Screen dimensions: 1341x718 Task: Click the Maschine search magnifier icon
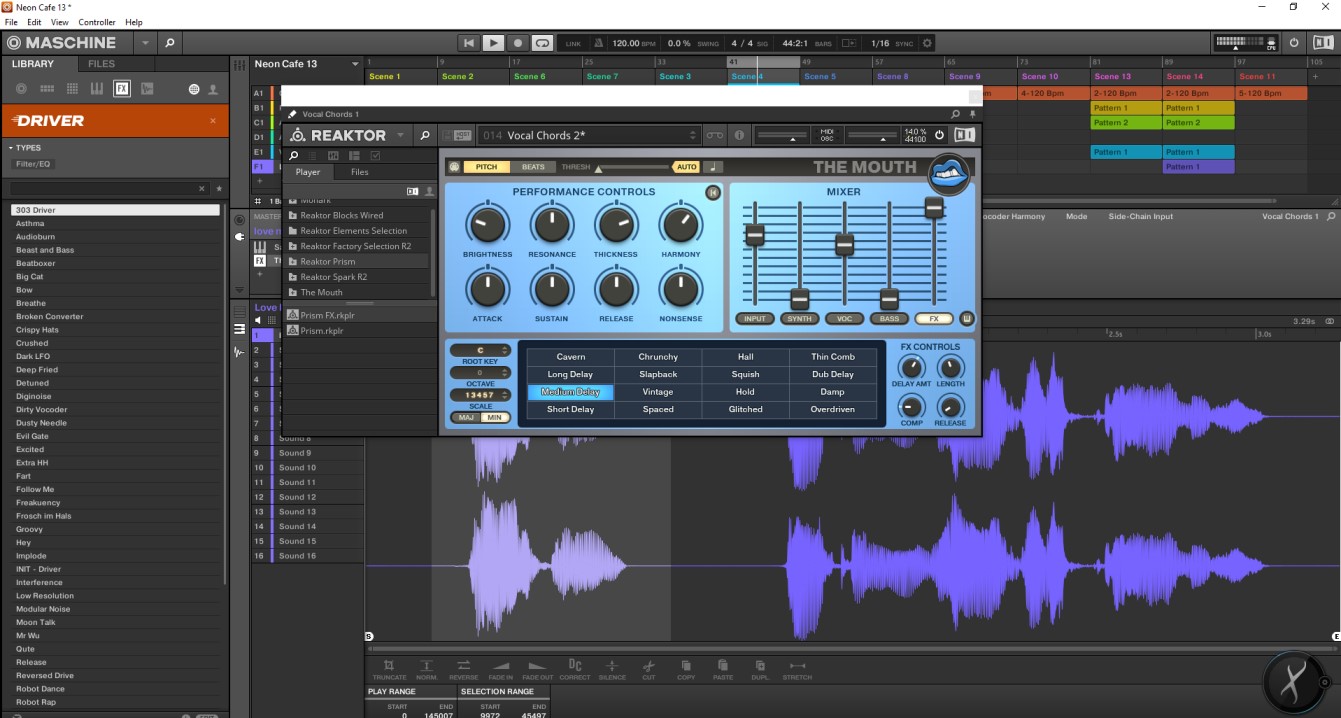tap(169, 43)
